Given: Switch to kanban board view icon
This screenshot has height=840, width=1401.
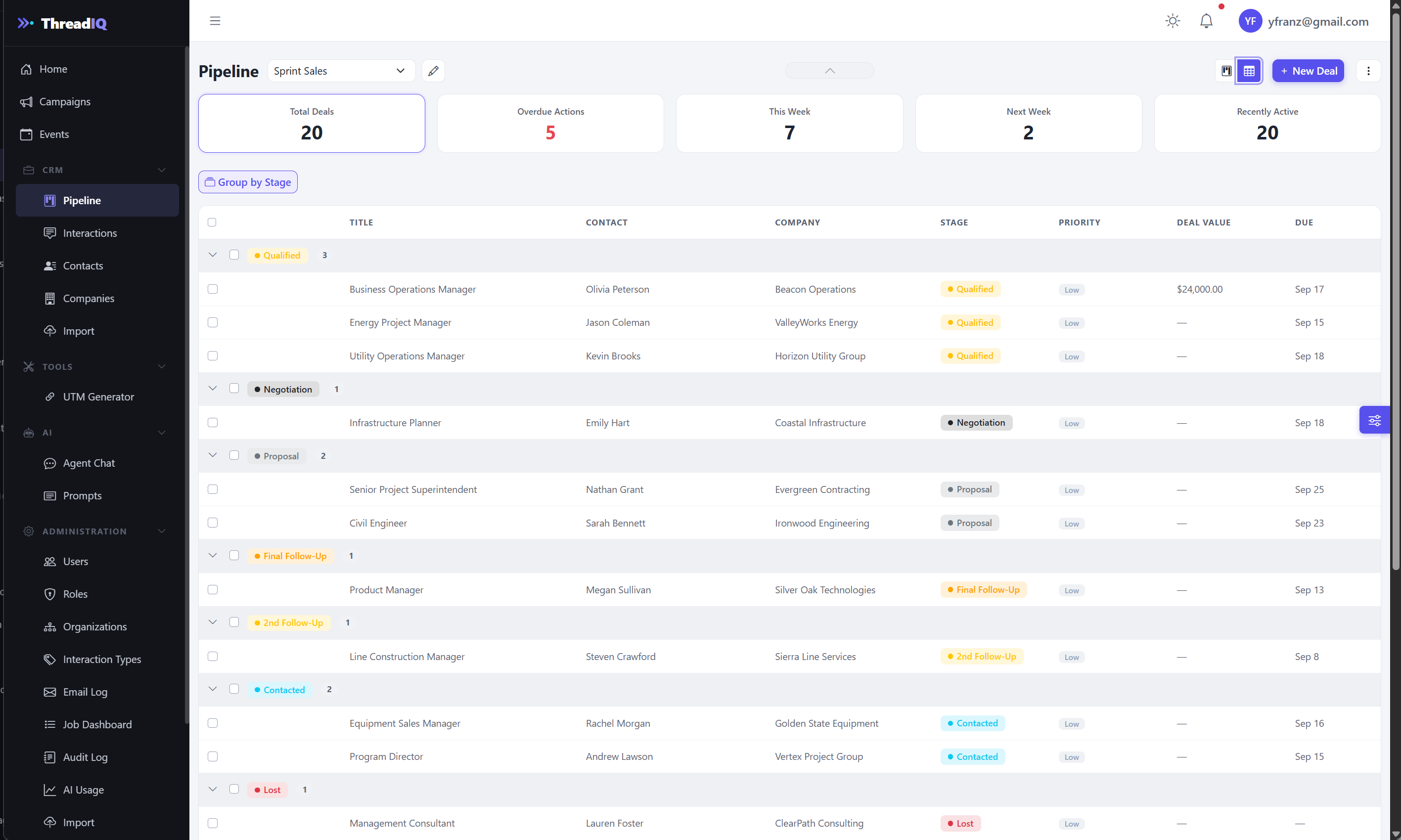Looking at the screenshot, I should pos(1226,71).
